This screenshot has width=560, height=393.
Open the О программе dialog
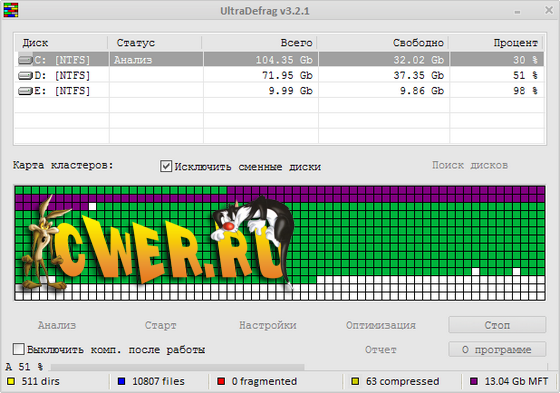[497, 349]
